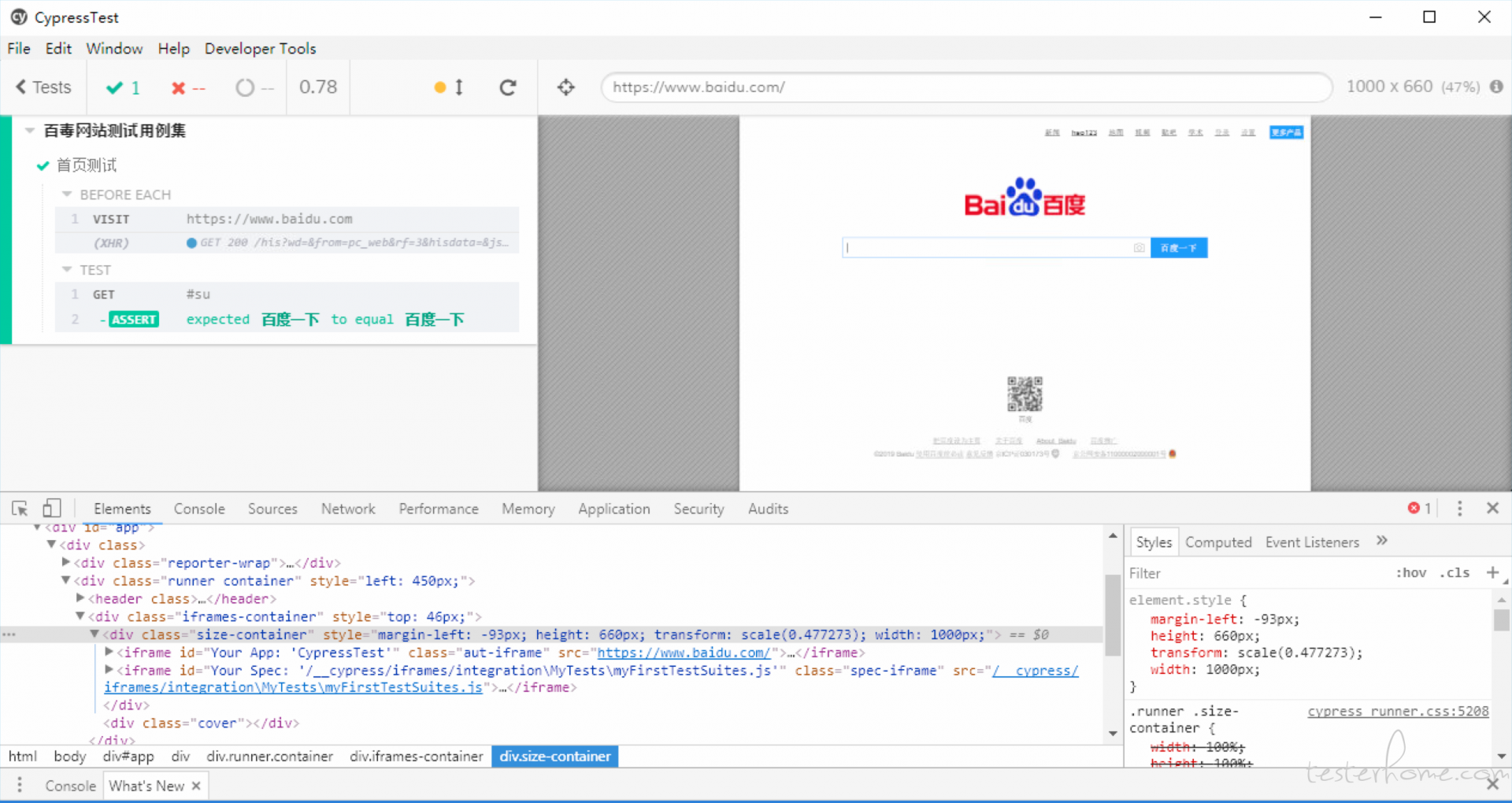Add a new style rule plus icon

click(x=1492, y=572)
